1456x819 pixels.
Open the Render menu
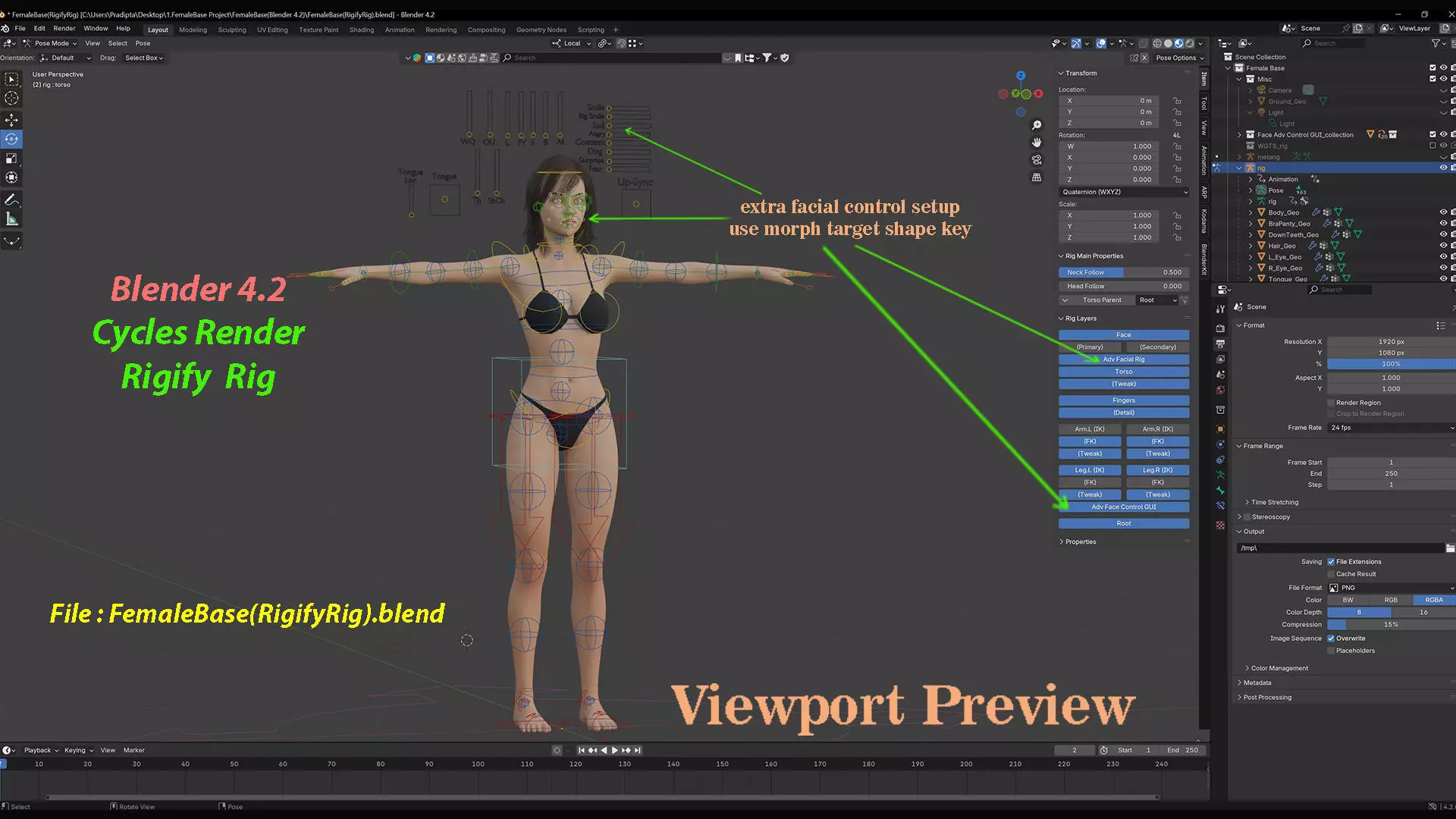click(64, 28)
